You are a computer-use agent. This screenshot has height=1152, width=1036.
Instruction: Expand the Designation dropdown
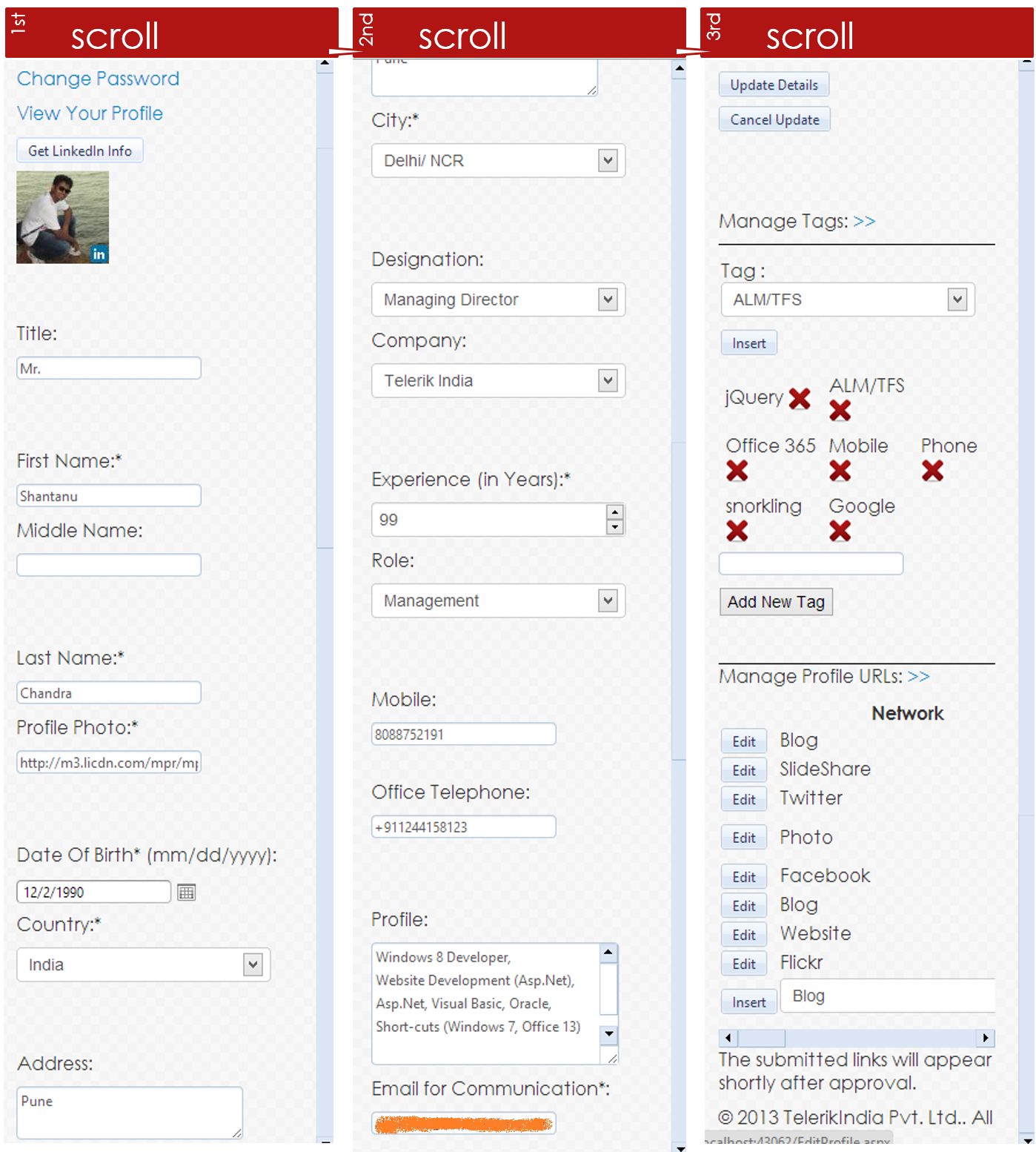(x=608, y=299)
